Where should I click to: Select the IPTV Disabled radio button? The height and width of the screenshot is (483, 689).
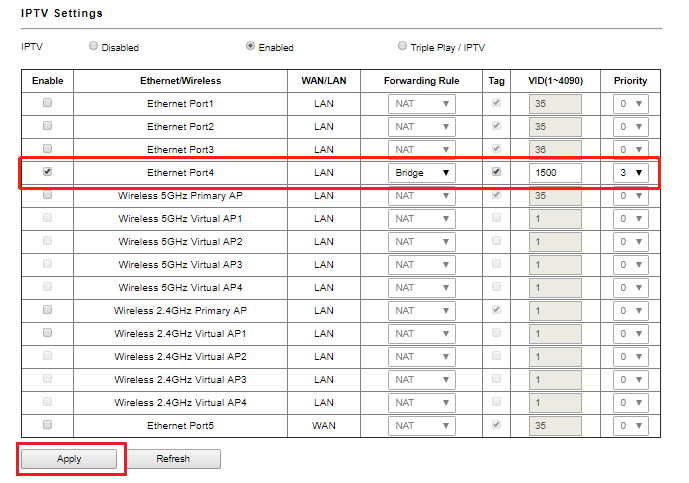pos(93,46)
